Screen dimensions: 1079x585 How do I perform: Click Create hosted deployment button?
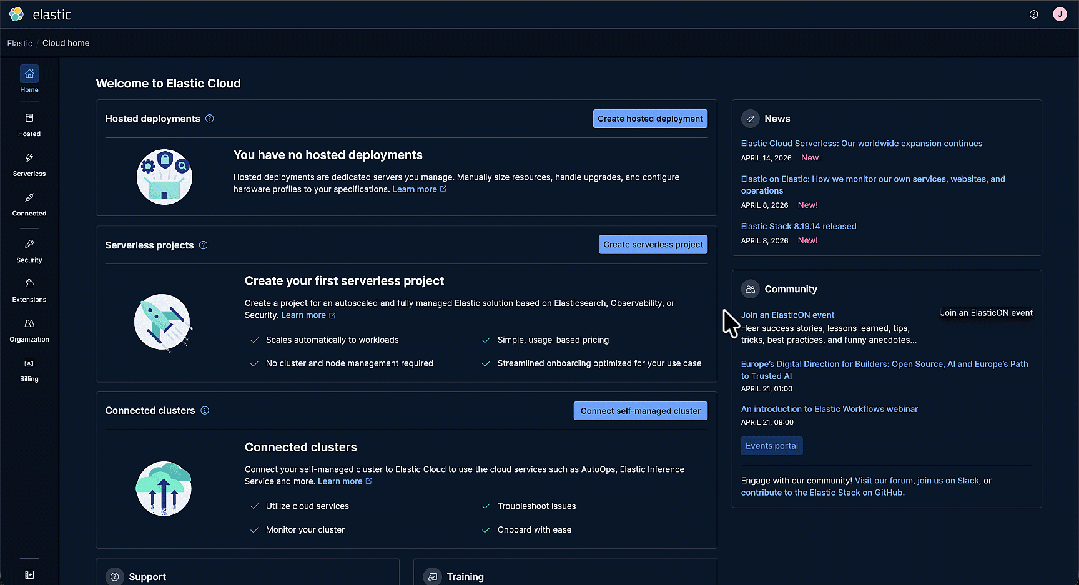pos(650,118)
